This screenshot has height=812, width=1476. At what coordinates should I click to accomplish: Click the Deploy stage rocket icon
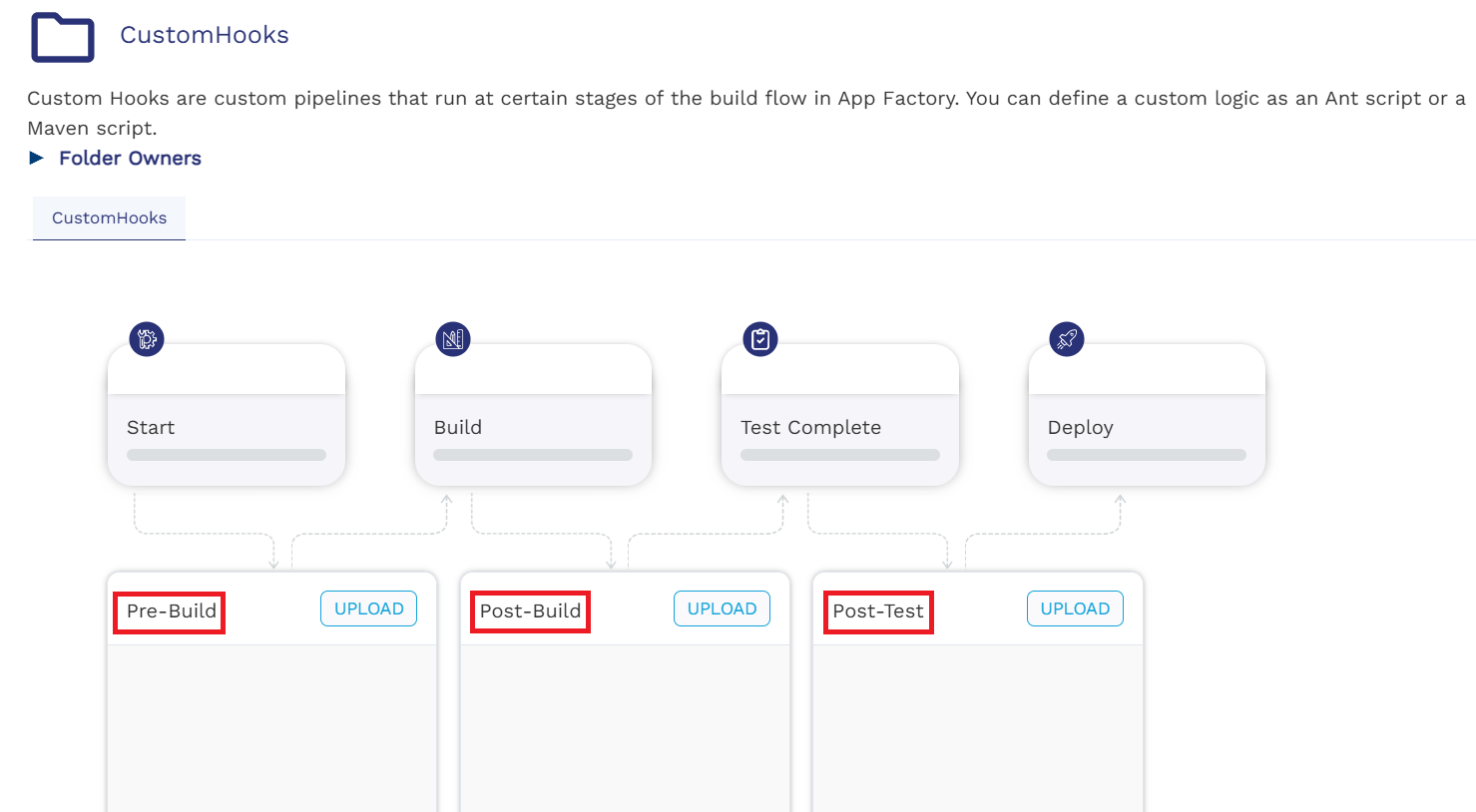point(1067,339)
